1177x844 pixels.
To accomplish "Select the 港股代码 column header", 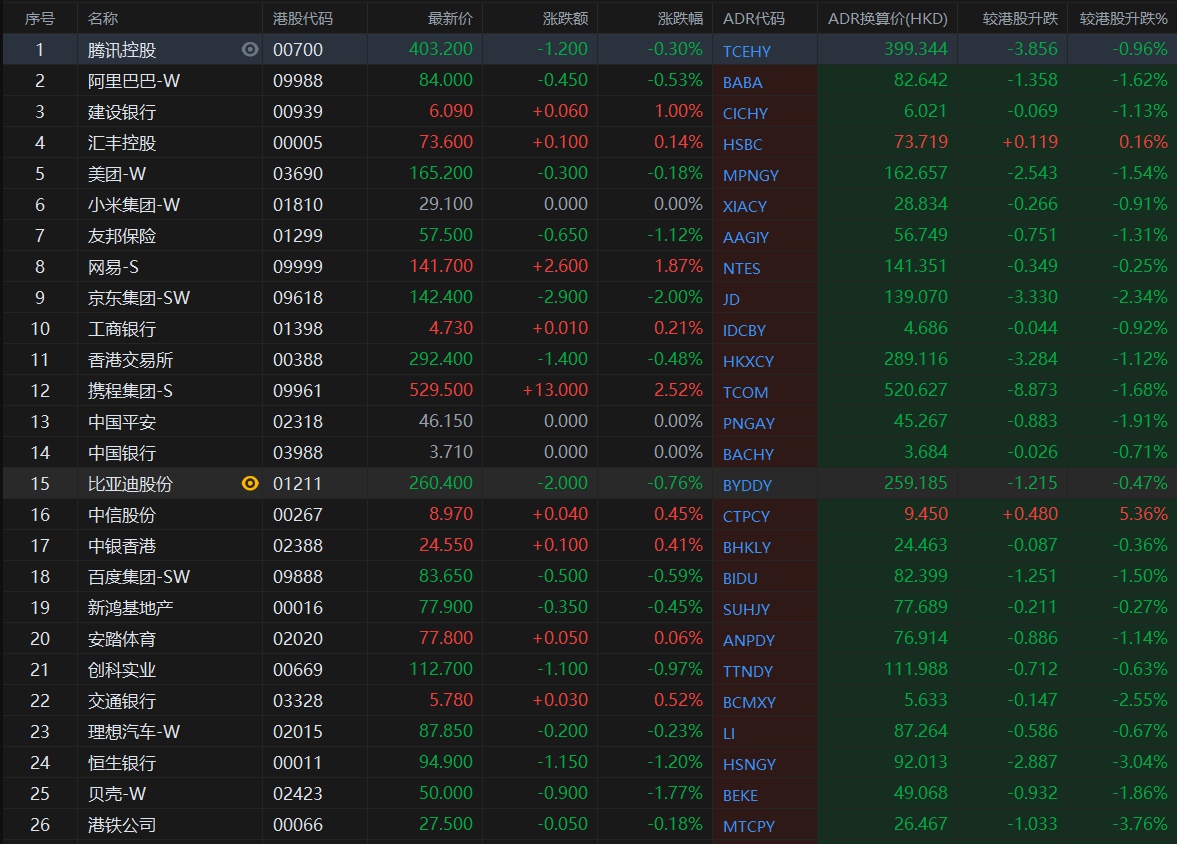I will (x=303, y=19).
